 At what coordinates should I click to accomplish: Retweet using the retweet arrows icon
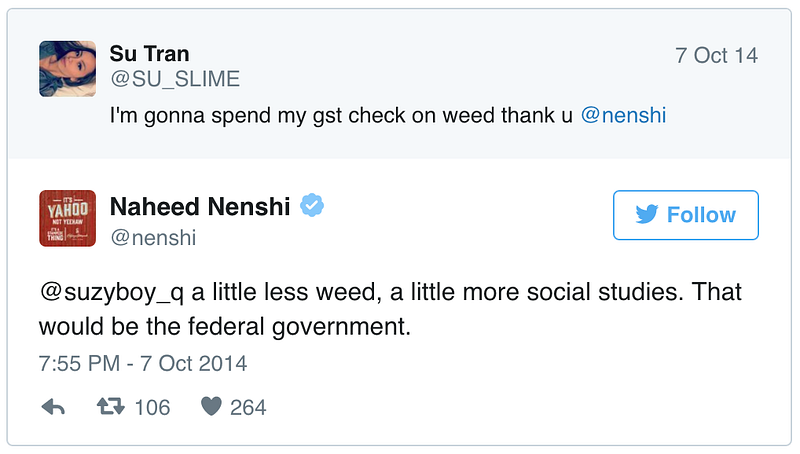(x=109, y=407)
